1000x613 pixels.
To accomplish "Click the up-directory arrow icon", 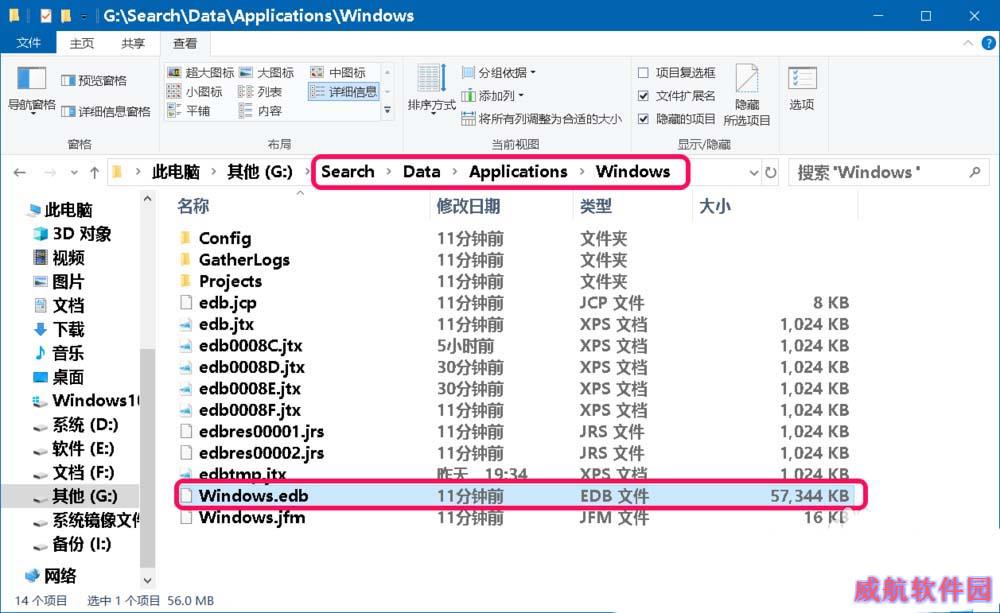I will tap(95, 172).
